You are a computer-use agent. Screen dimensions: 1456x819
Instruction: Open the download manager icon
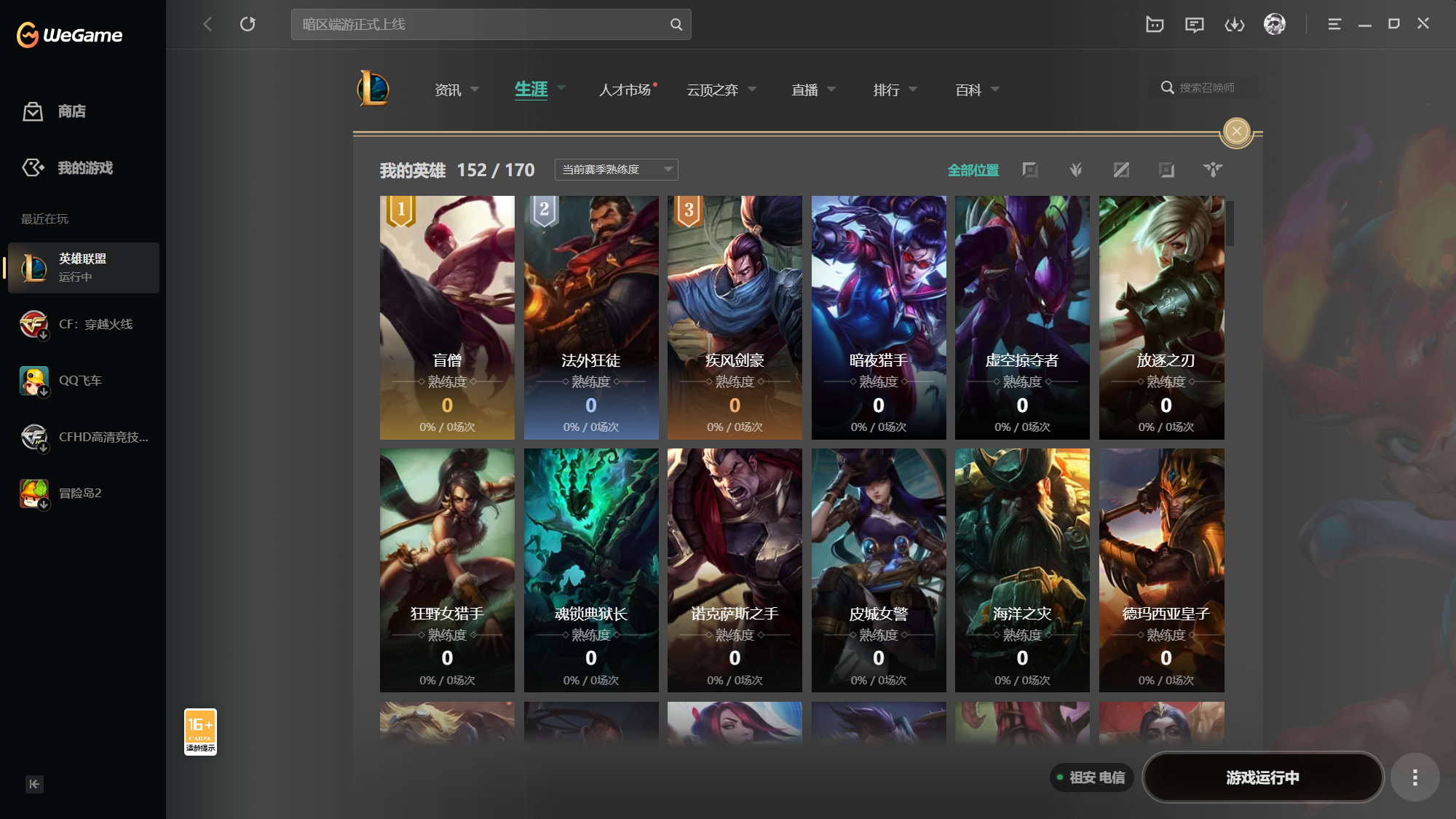tap(1235, 25)
